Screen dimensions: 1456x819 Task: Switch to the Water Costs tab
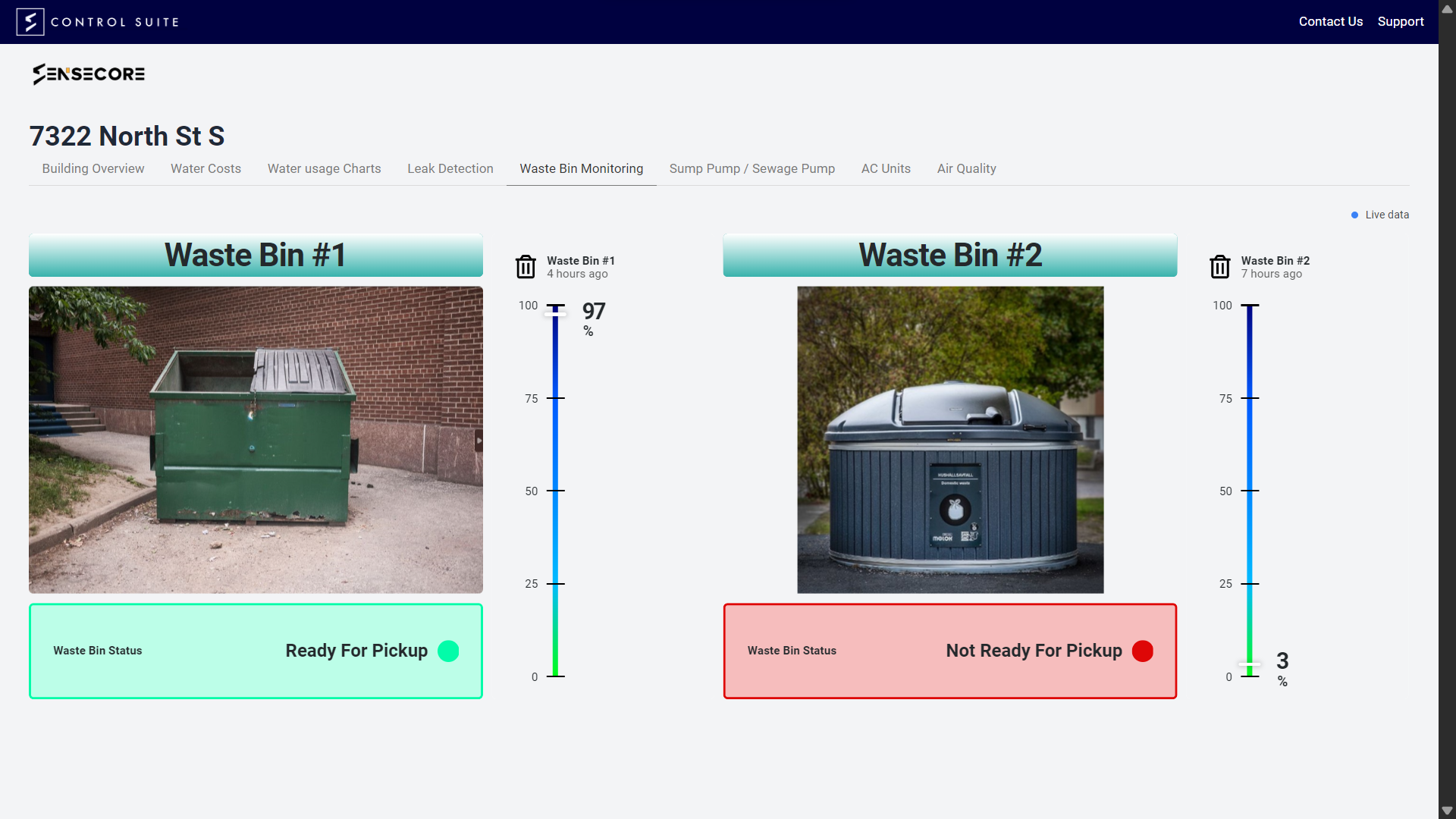(206, 168)
